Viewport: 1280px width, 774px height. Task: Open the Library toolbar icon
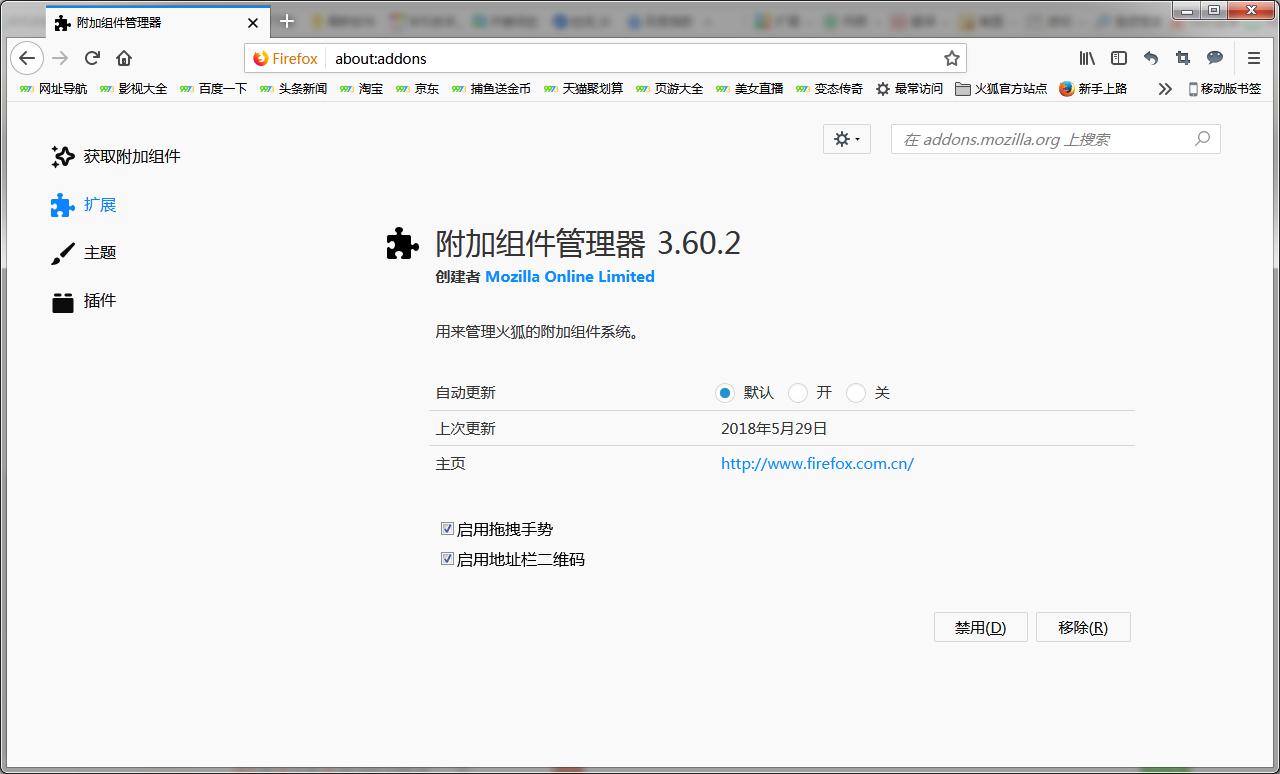coord(1086,58)
